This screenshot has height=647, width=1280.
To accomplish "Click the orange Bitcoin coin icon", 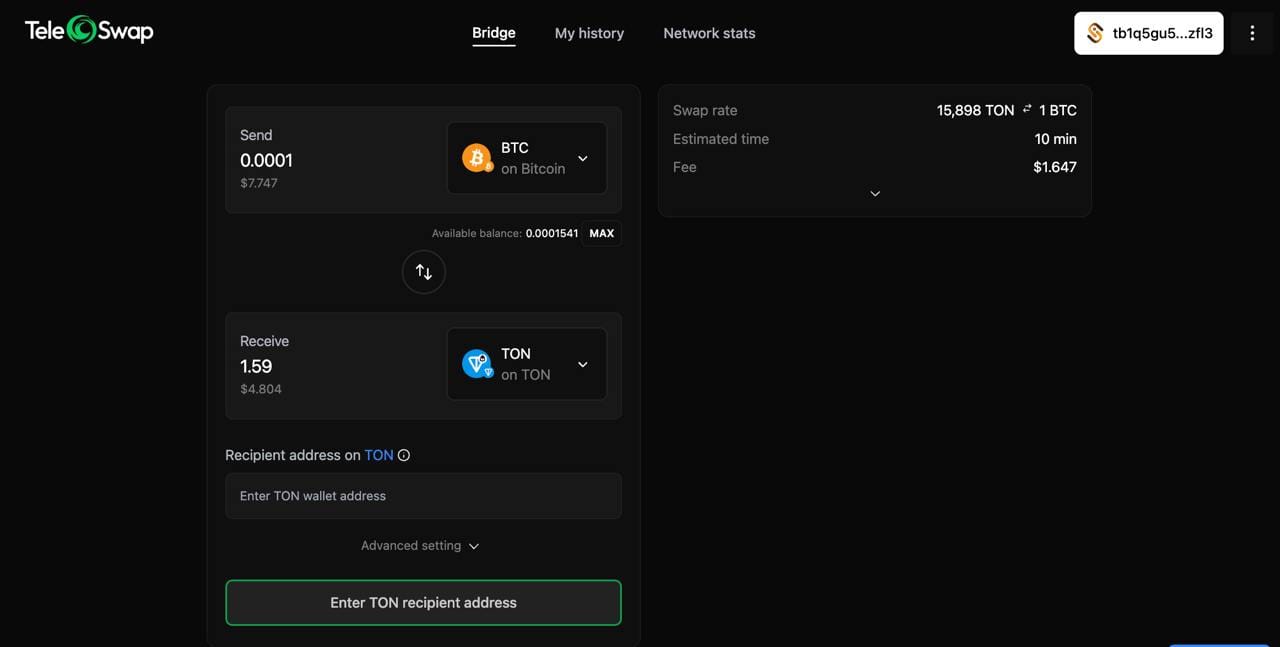I will (477, 158).
